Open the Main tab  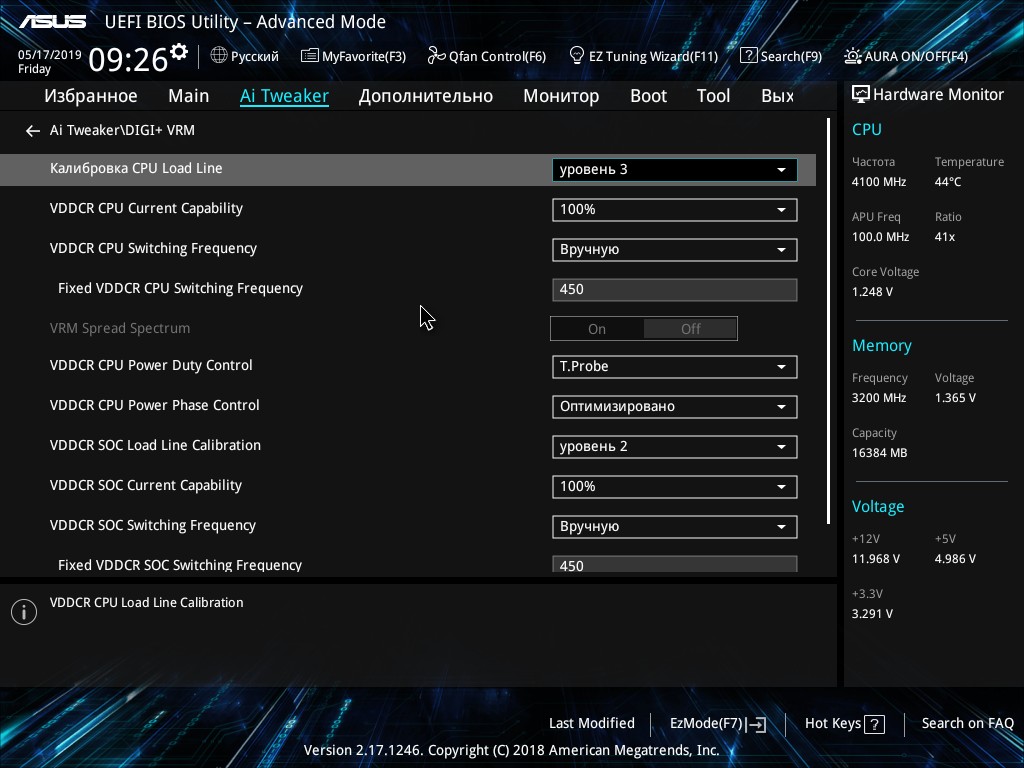click(189, 96)
